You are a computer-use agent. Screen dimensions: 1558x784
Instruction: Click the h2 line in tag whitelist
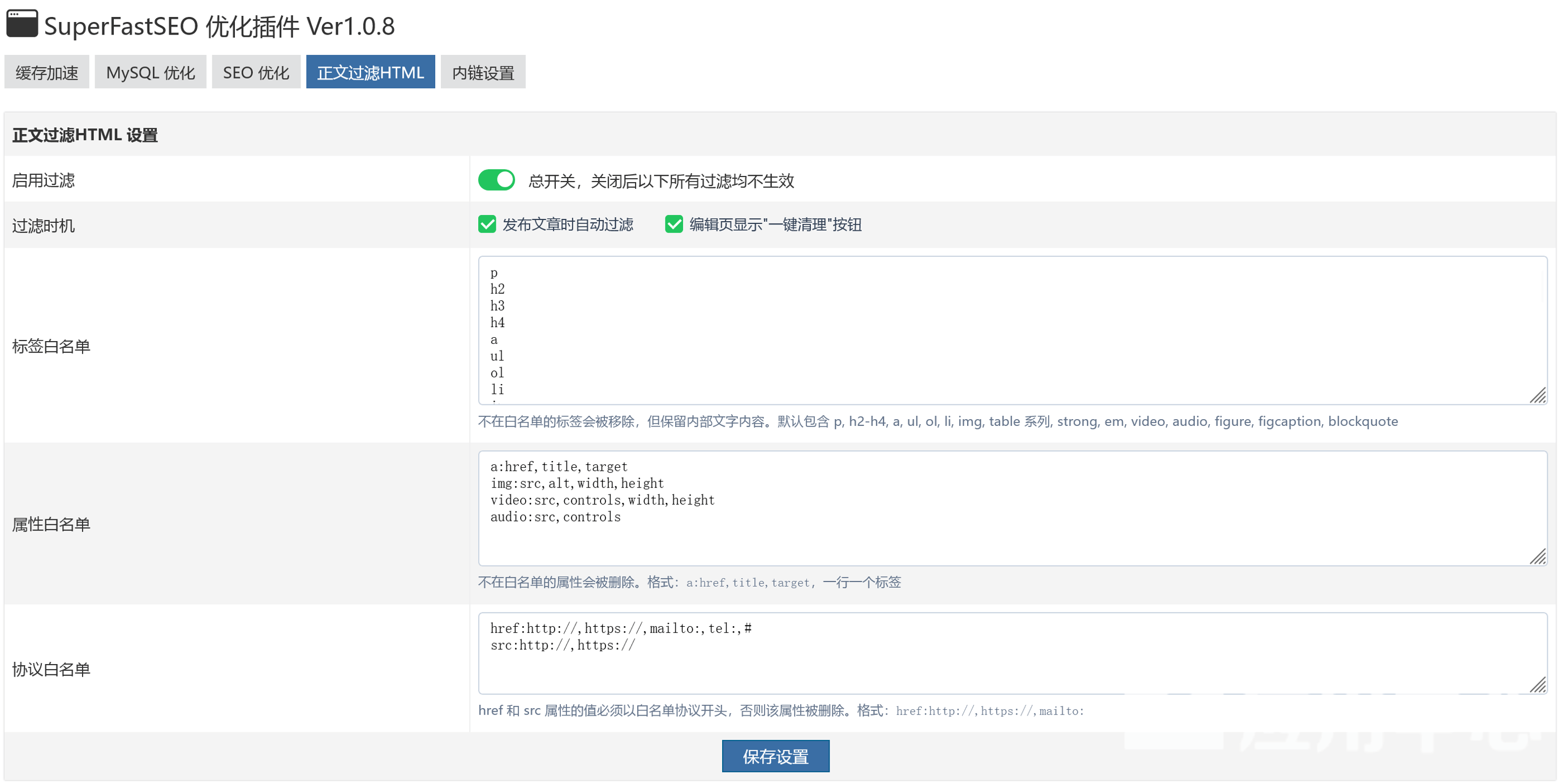(497, 289)
